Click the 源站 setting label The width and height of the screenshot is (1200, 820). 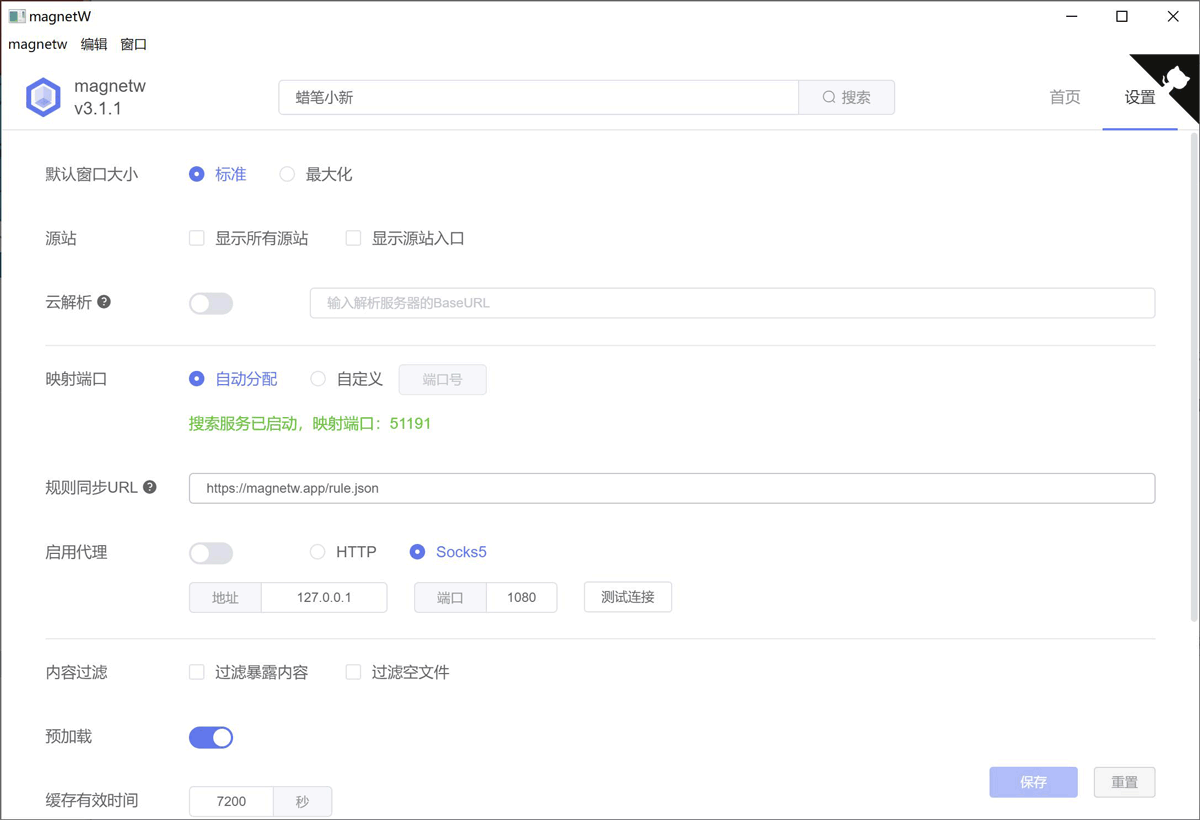coord(61,238)
